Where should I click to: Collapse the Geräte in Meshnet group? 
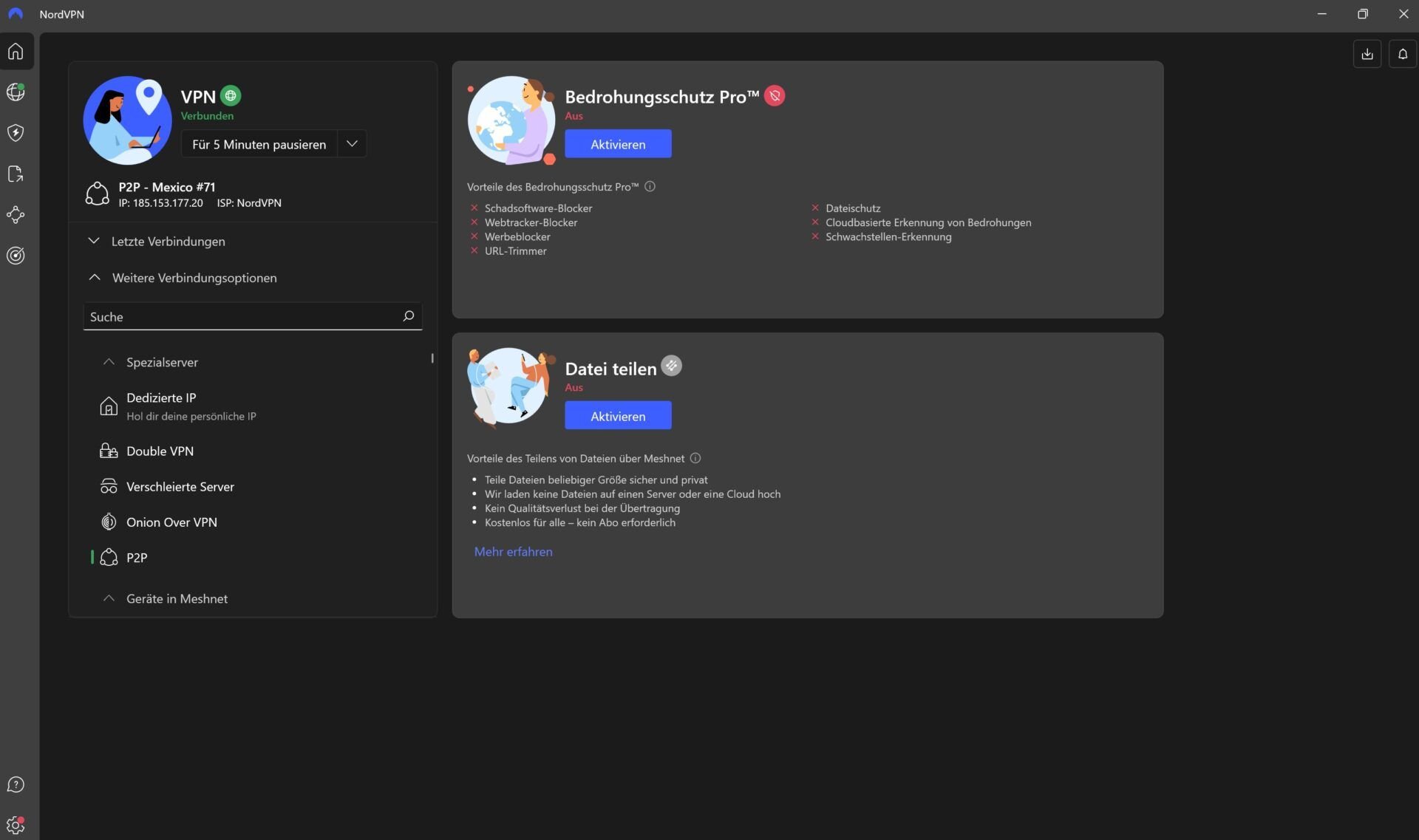pyautogui.click(x=109, y=599)
